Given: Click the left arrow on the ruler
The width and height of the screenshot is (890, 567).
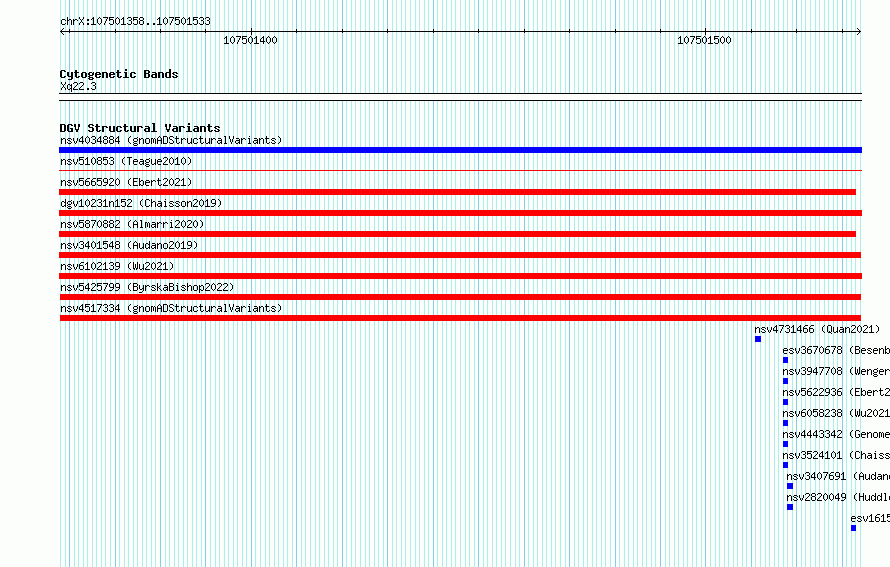Looking at the screenshot, I should (x=63, y=32).
